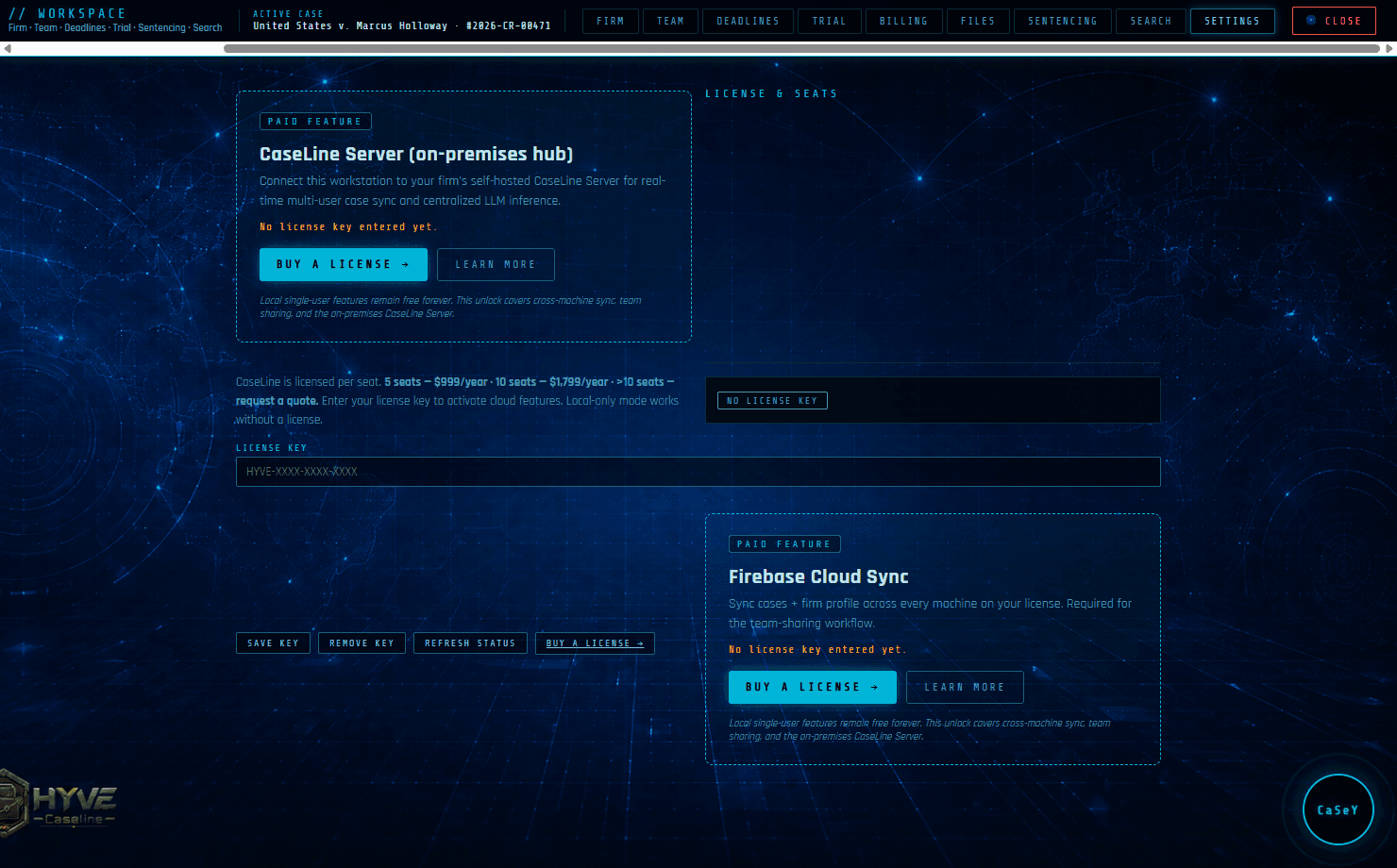
Task: Click the SAVE KEY button
Action: click(273, 643)
